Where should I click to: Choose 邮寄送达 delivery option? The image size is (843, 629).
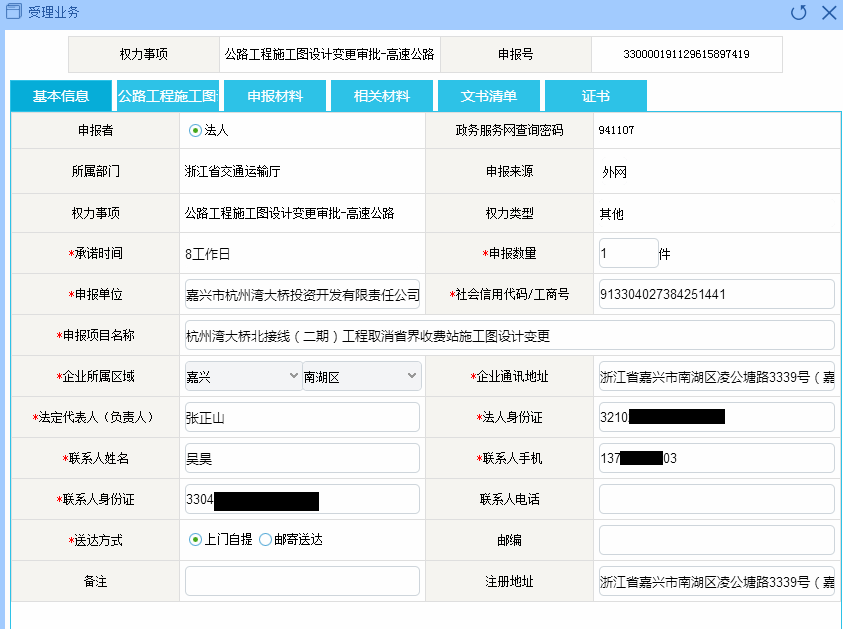(x=265, y=540)
